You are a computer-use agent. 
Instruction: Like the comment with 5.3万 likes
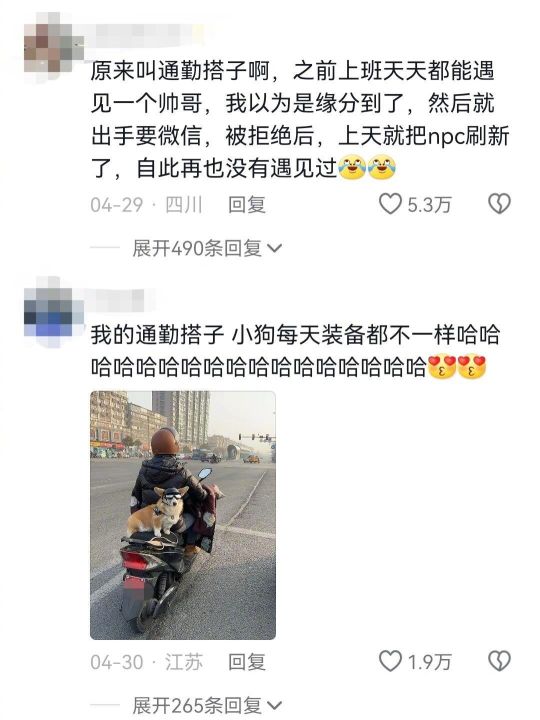point(390,204)
